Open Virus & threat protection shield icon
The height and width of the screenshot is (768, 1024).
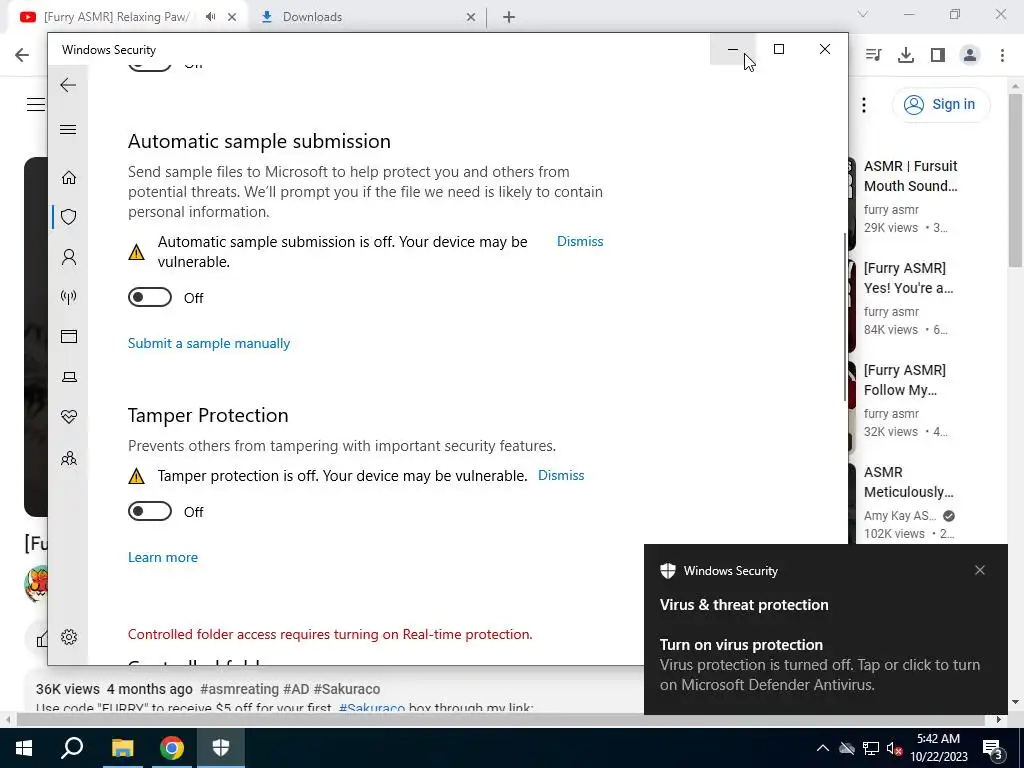point(69,217)
